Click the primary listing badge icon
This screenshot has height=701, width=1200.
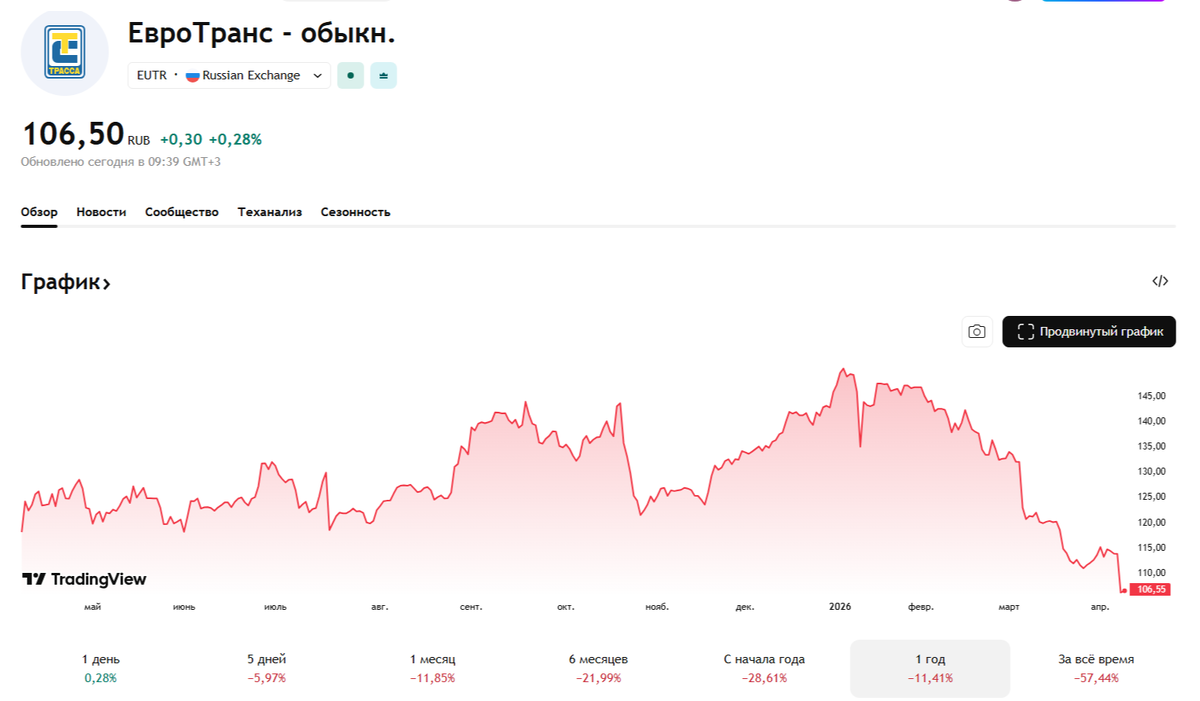[x=384, y=75]
